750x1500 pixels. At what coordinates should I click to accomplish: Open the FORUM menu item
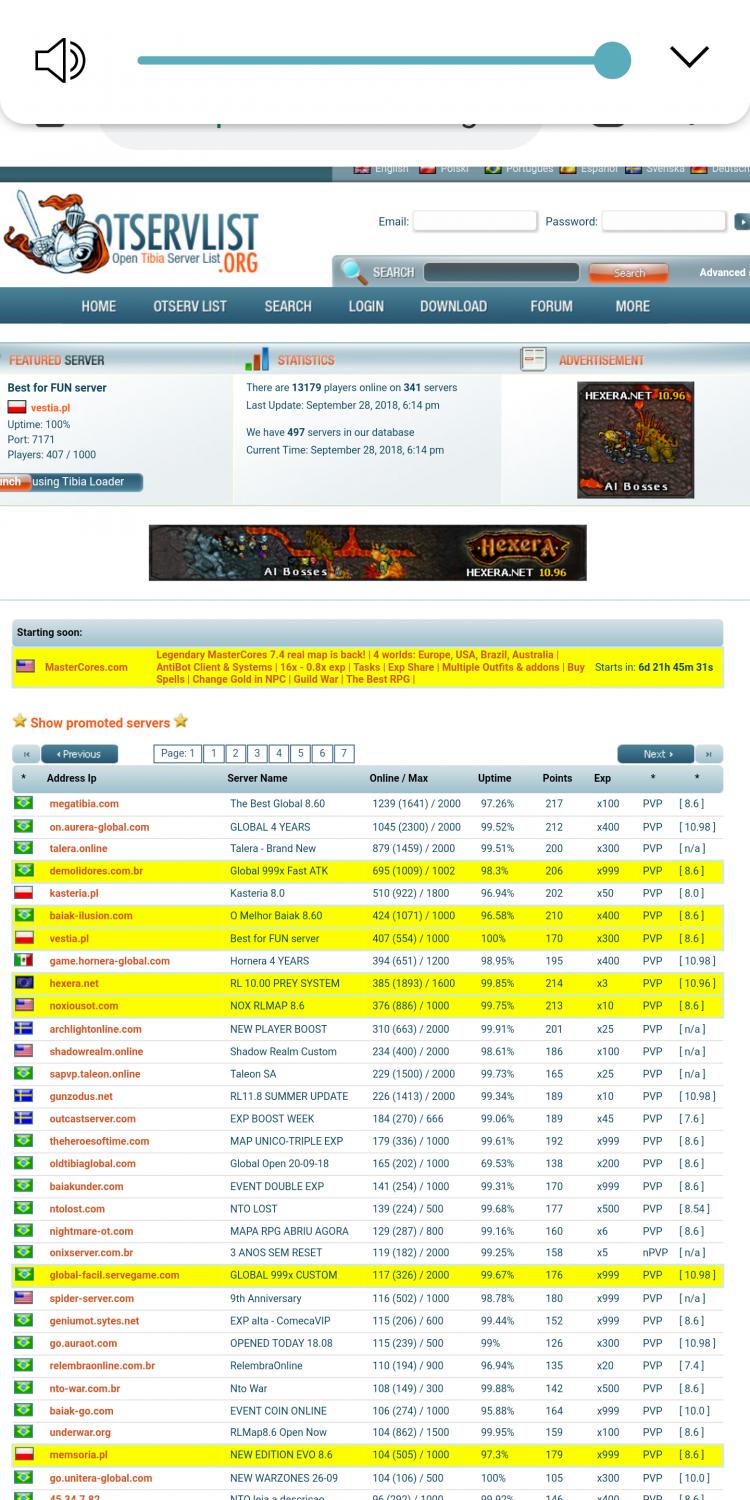[551, 306]
